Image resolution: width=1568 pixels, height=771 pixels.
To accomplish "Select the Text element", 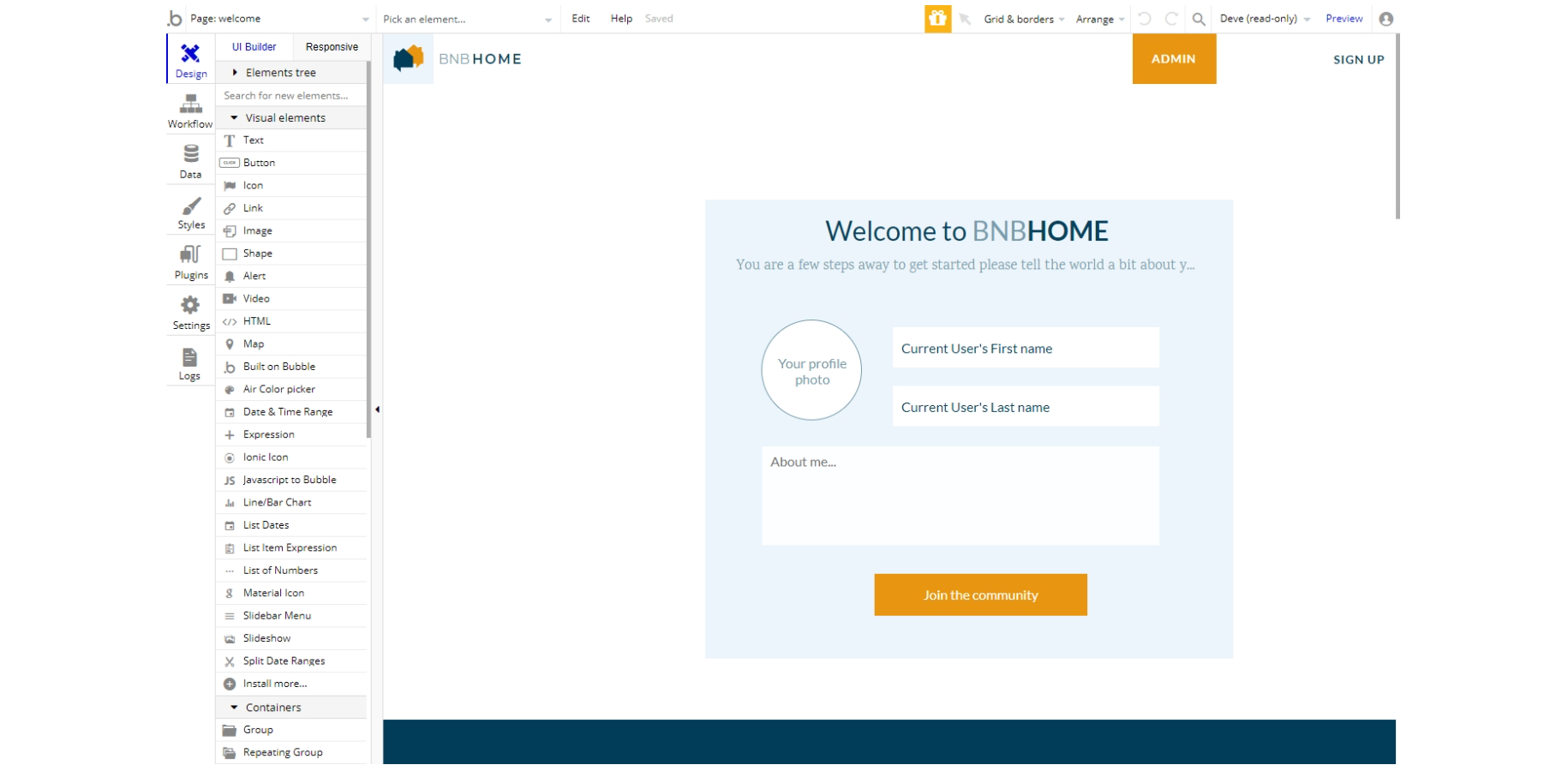I will click(x=291, y=140).
